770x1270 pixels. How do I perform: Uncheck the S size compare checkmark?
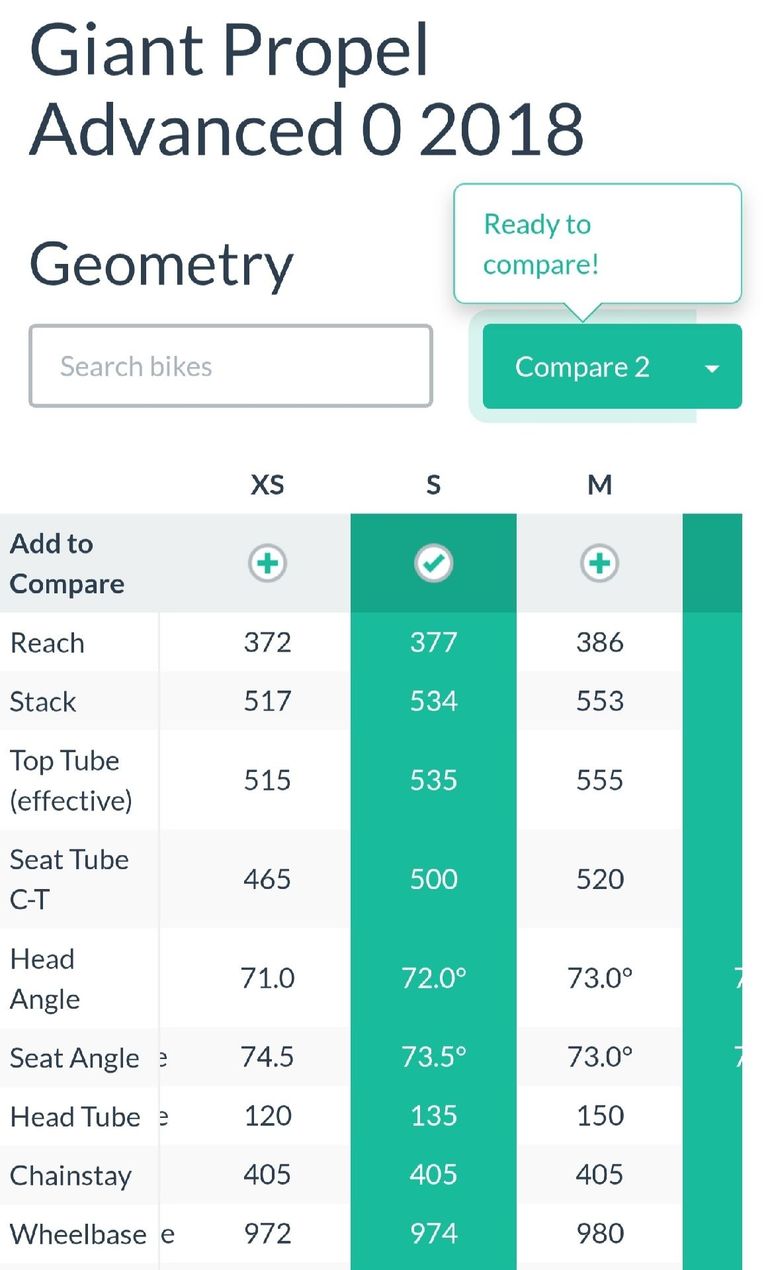[x=433, y=563]
